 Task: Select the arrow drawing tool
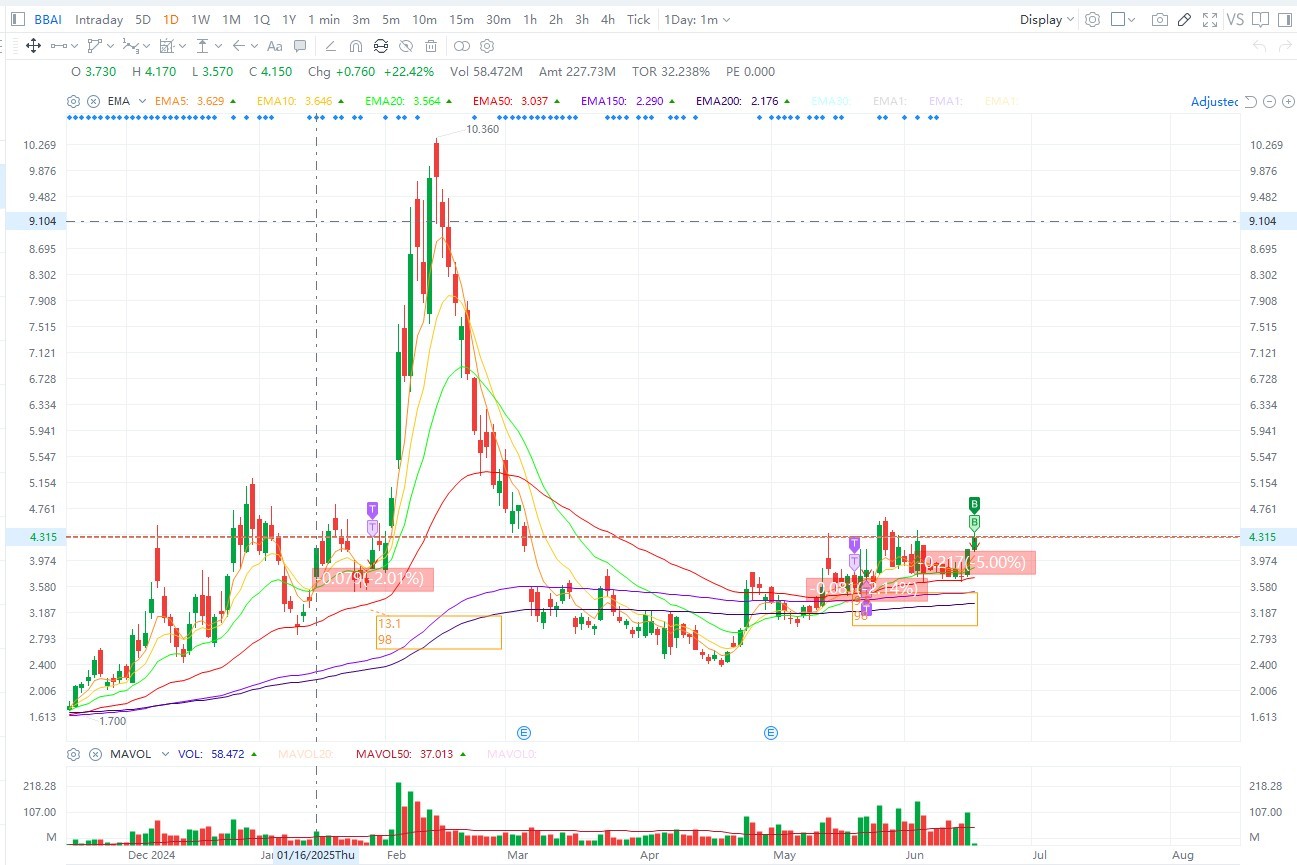point(239,46)
